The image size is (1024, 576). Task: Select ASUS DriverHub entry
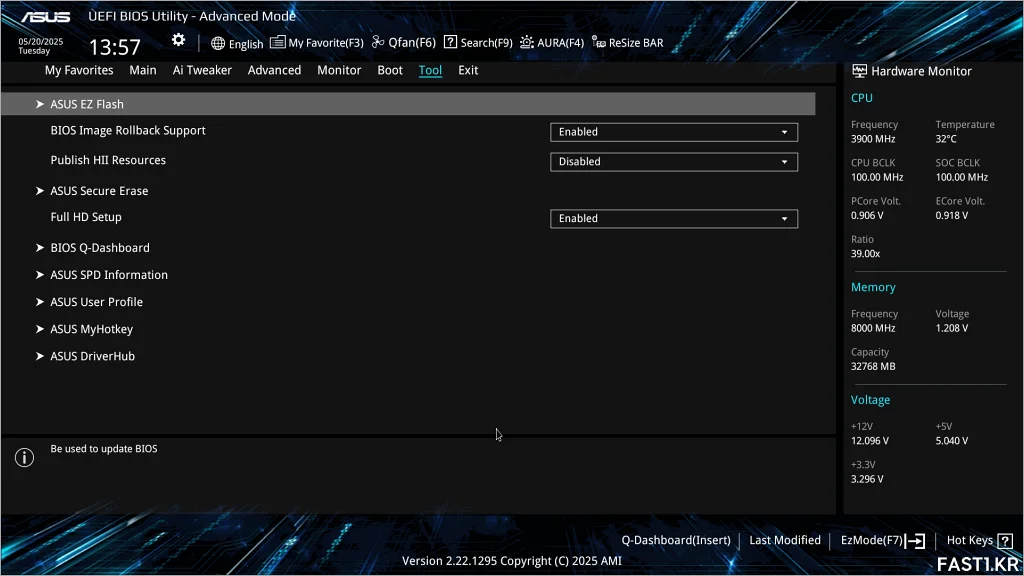pyautogui.click(x=93, y=356)
